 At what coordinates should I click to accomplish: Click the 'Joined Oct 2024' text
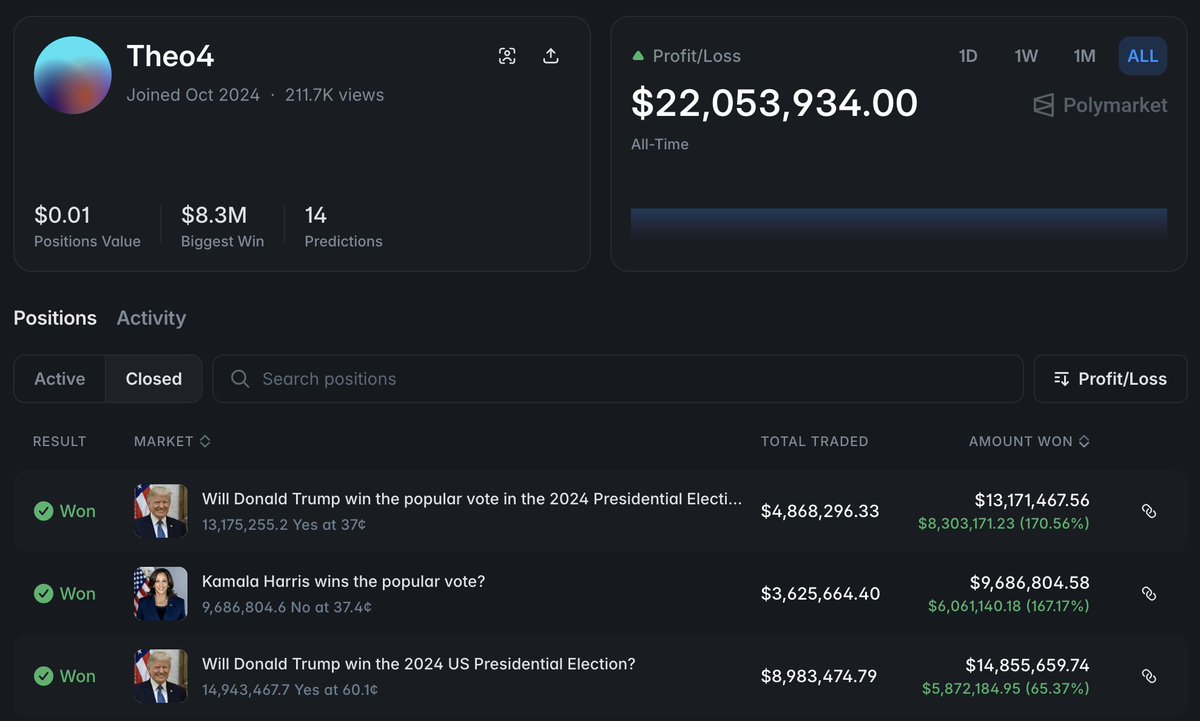click(193, 95)
